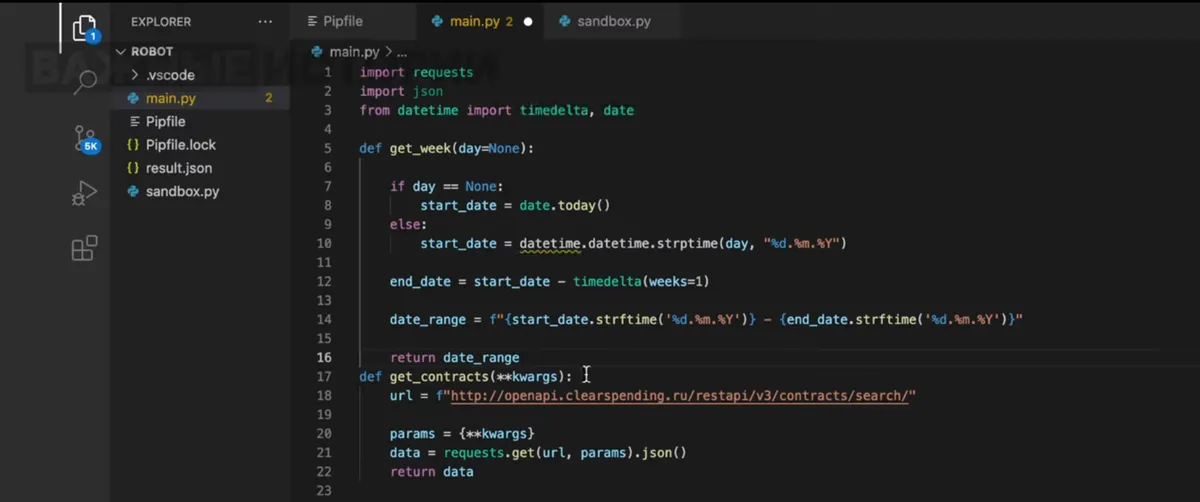Image resolution: width=1200 pixels, height=502 pixels.
Task: Open sandbox.py from the Explorer tree
Action: point(182,191)
